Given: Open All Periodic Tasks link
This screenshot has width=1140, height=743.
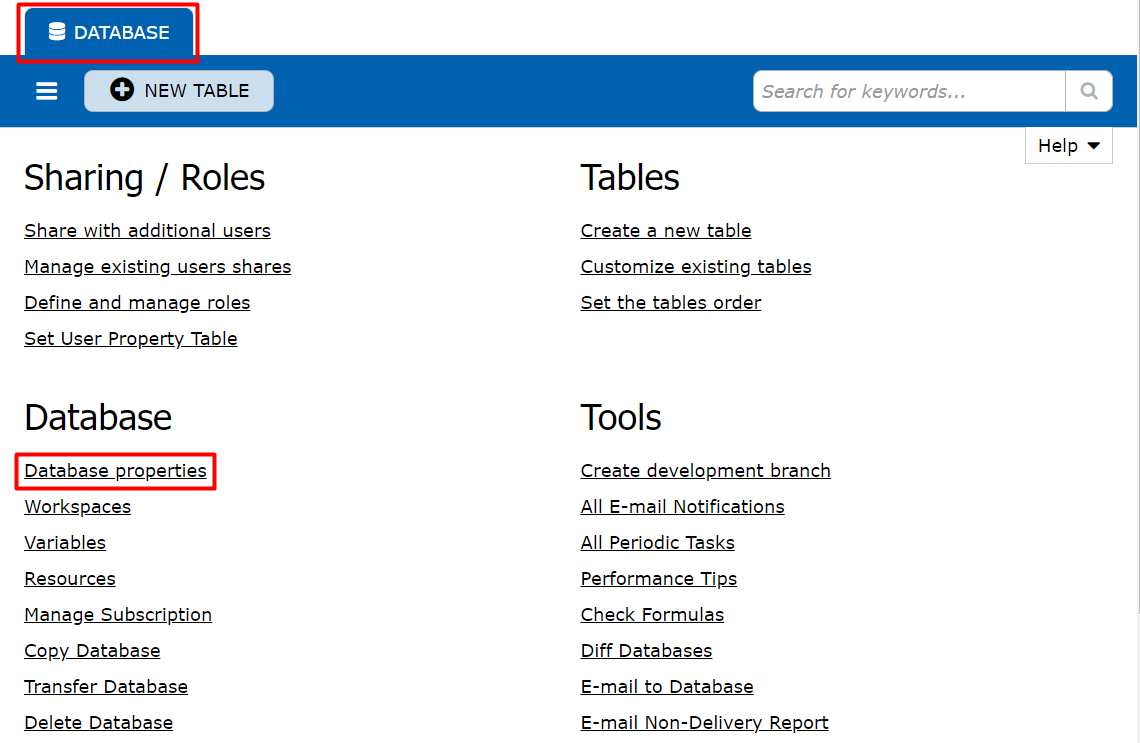Looking at the screenshot, I should pos(658,542).
